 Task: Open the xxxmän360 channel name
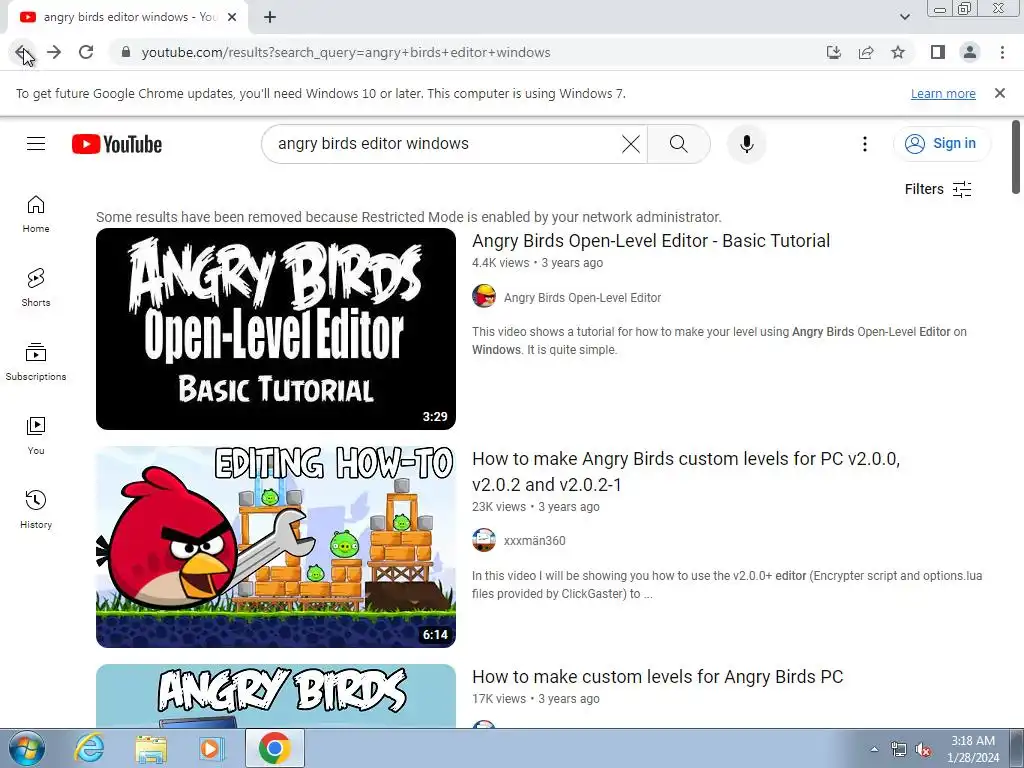pos(534,541)
